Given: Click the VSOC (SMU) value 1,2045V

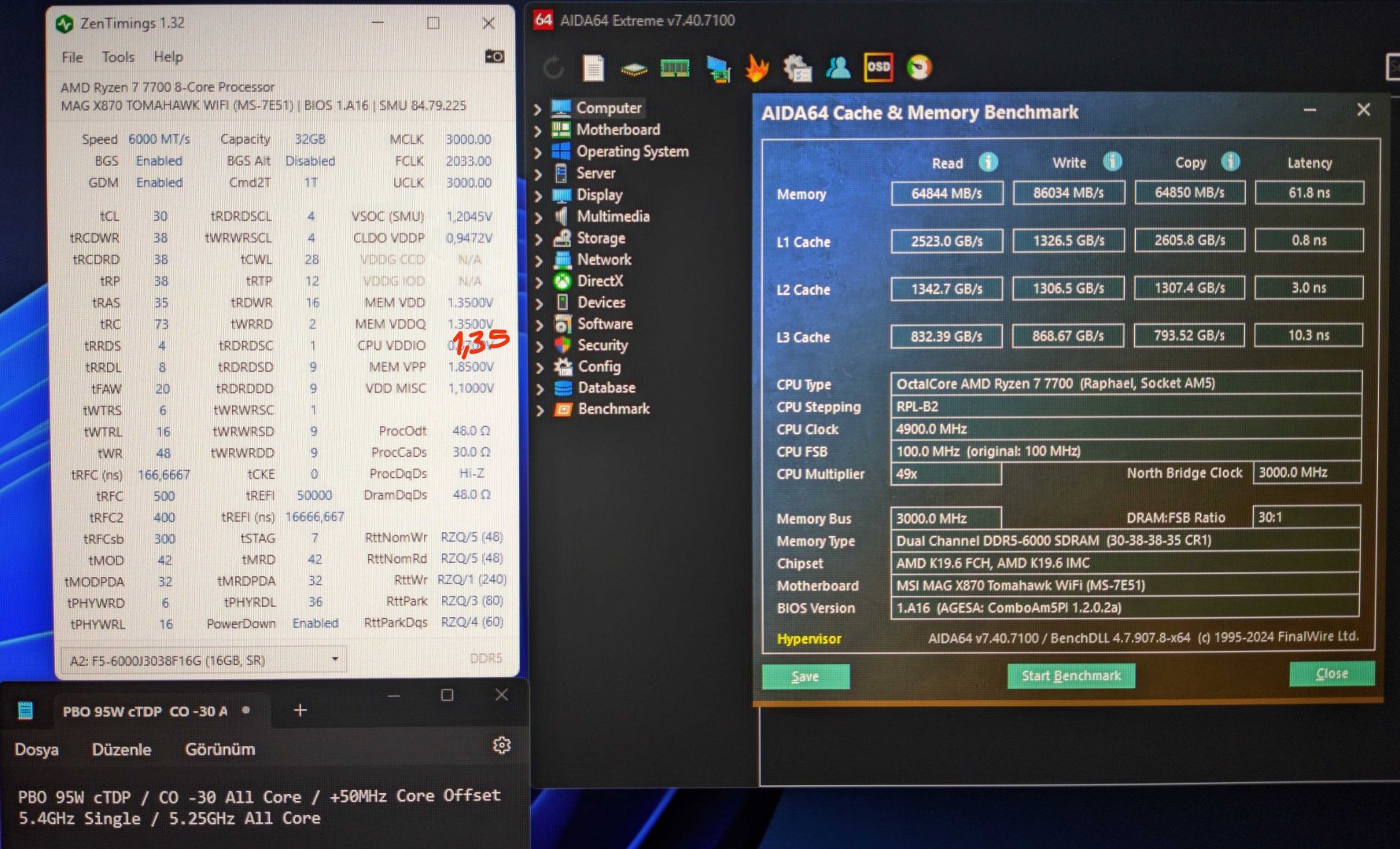Looking at the screenshot, I should [470, 216].
